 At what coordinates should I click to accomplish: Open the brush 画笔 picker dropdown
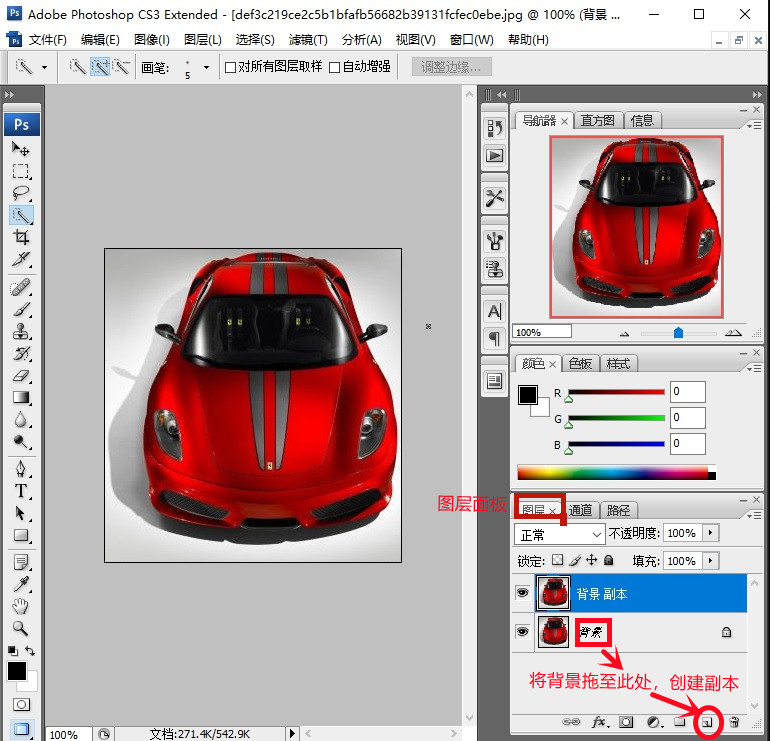click(207, 67)
